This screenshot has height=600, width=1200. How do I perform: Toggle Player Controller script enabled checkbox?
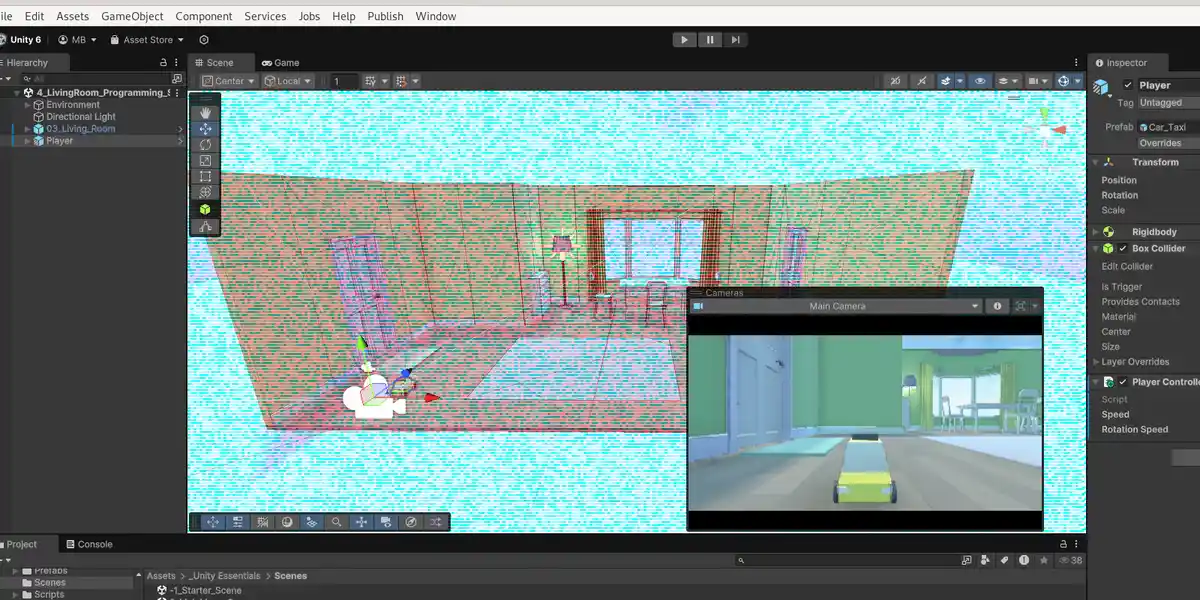pyautogui.click(x=1123, y=382)
